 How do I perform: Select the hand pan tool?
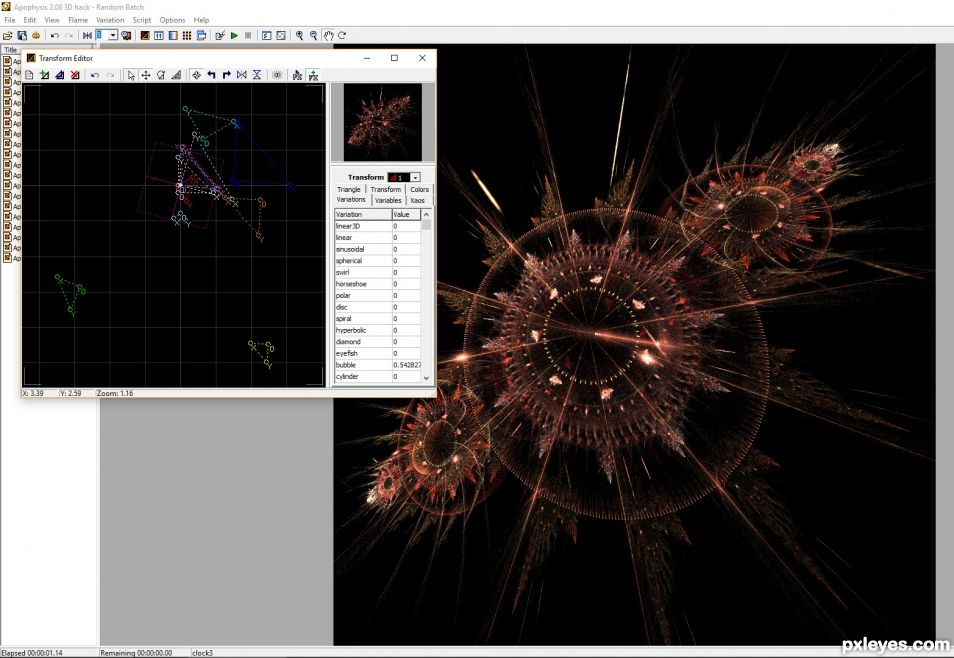328,35
